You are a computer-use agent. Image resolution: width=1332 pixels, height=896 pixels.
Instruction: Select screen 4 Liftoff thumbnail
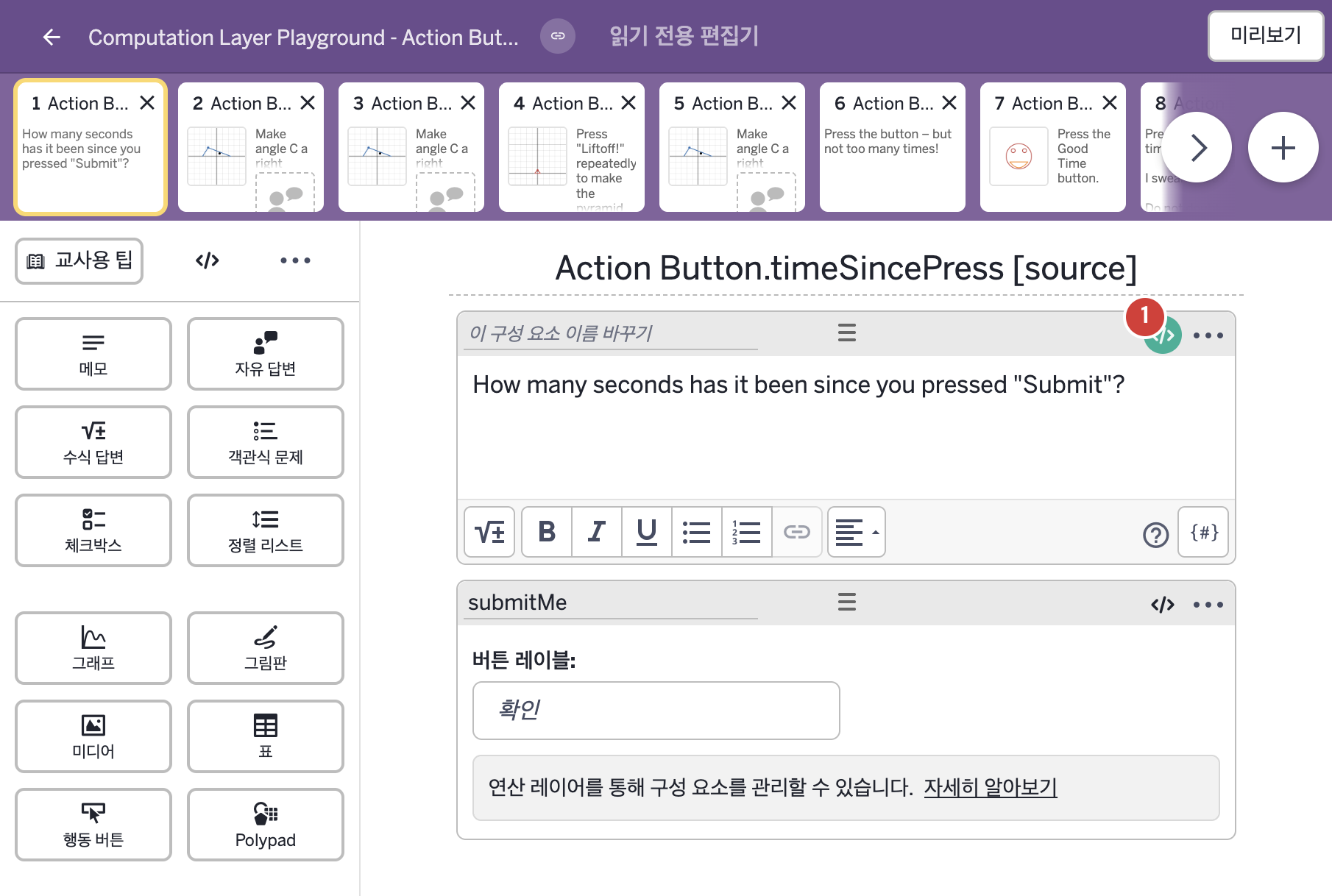(571, 147)
